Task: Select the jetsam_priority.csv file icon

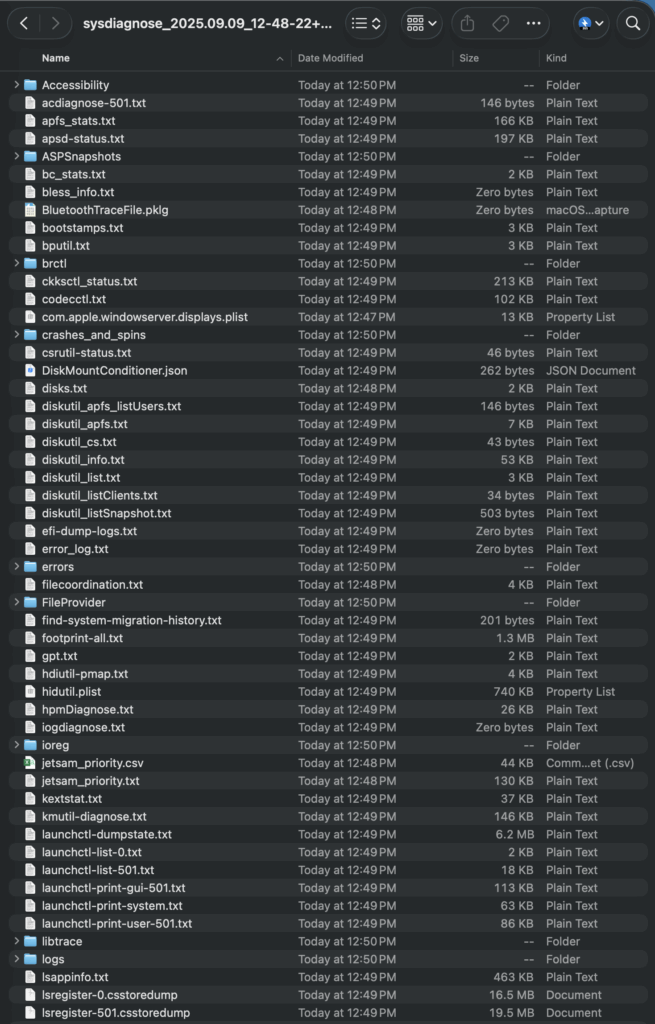Action: (30, 763)
